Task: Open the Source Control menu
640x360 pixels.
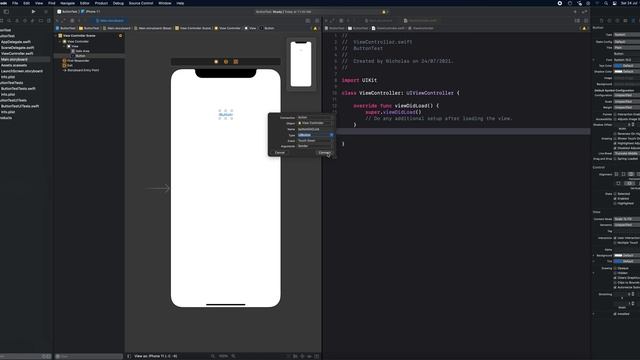Action: [x=141, y=3]
